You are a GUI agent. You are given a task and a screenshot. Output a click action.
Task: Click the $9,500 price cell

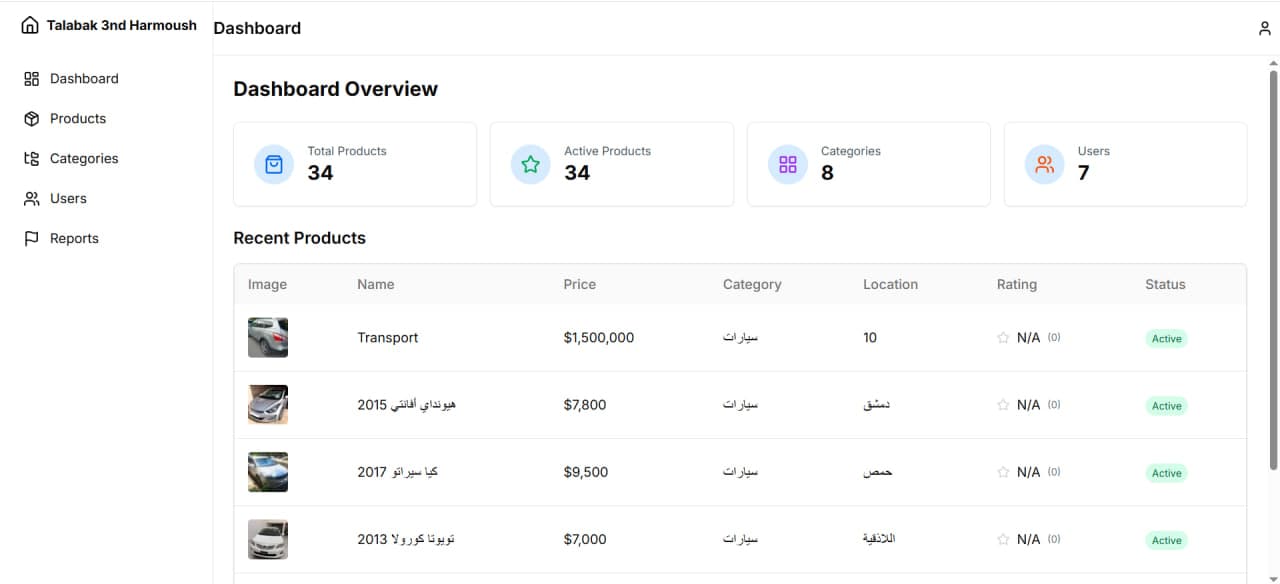586,472
